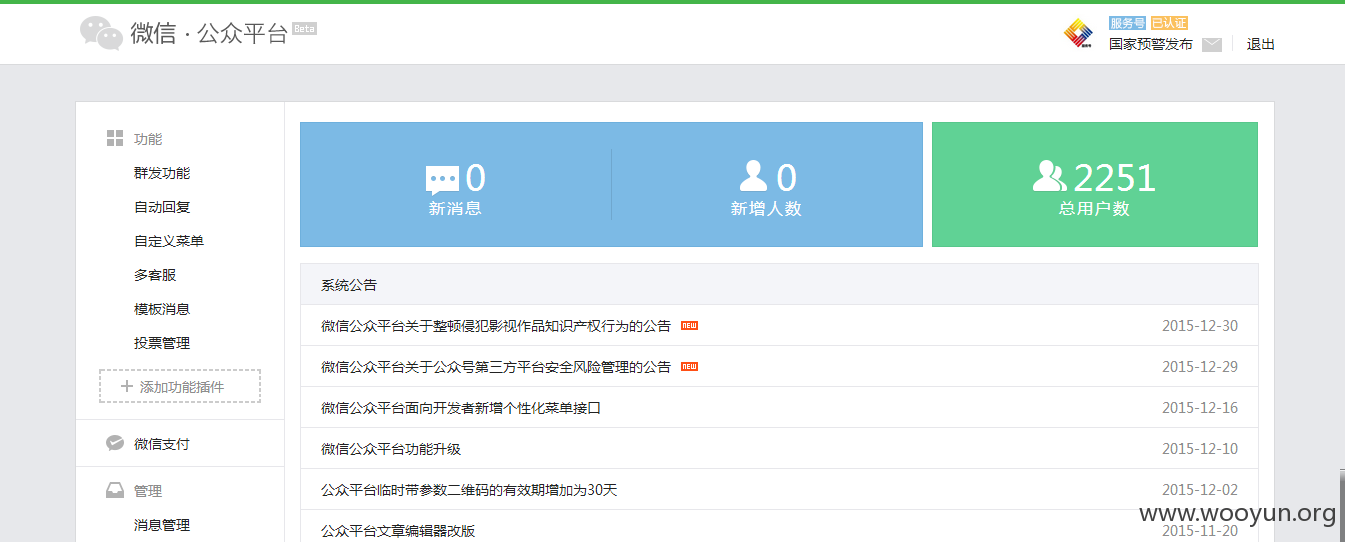
Task: Click 退出 to log out
Action: (1261, 44)
